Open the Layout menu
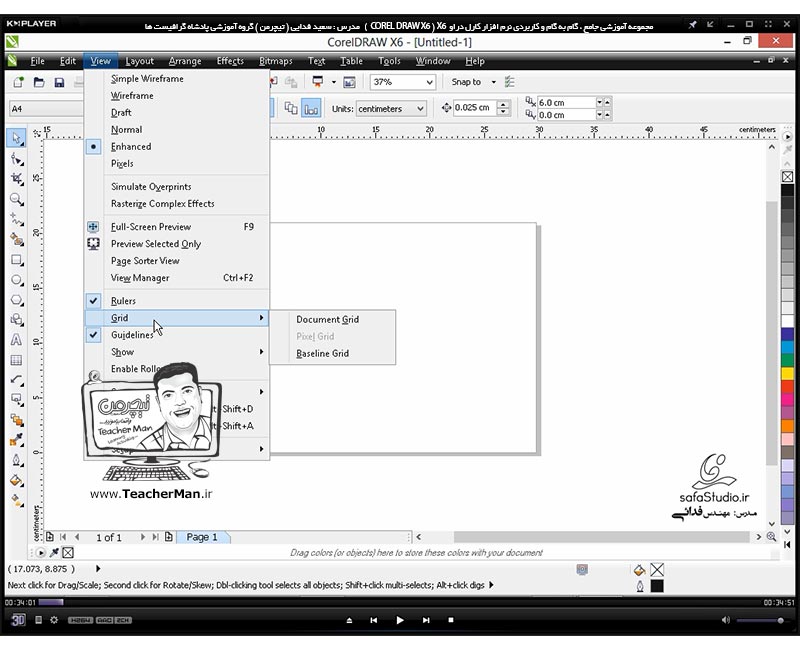The width and height of the screenshot is (800, 650). [139, 61]
